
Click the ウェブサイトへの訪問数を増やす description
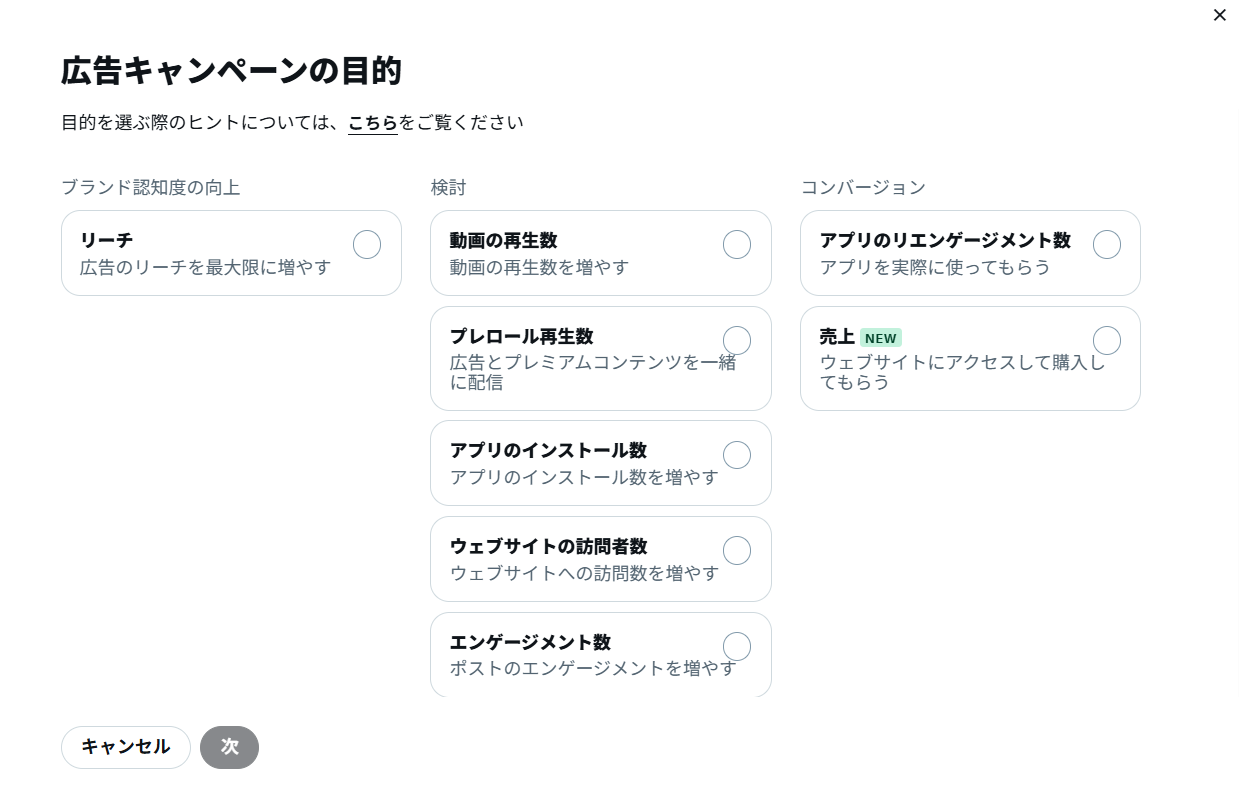click(x=584, y=573)
